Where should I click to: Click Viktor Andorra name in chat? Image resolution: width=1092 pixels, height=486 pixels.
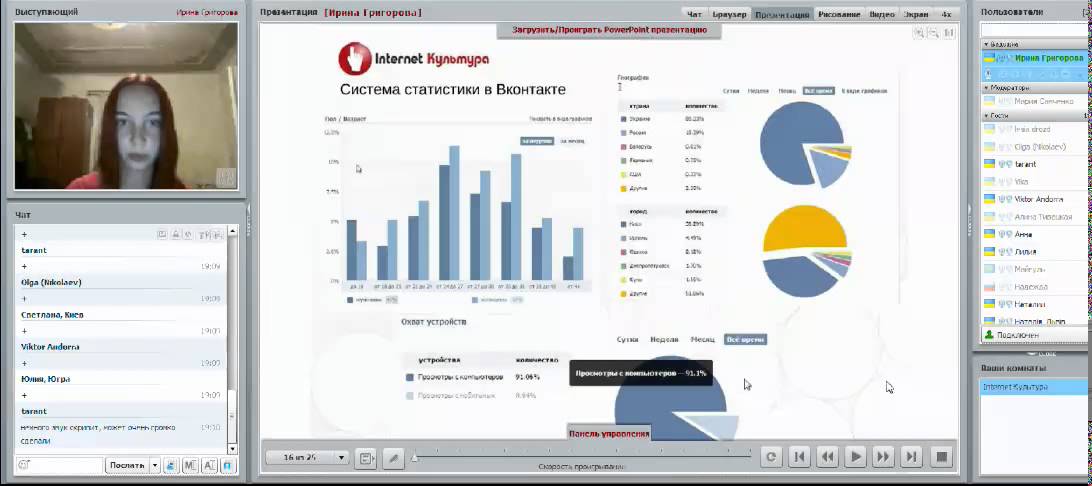point(50,347)
